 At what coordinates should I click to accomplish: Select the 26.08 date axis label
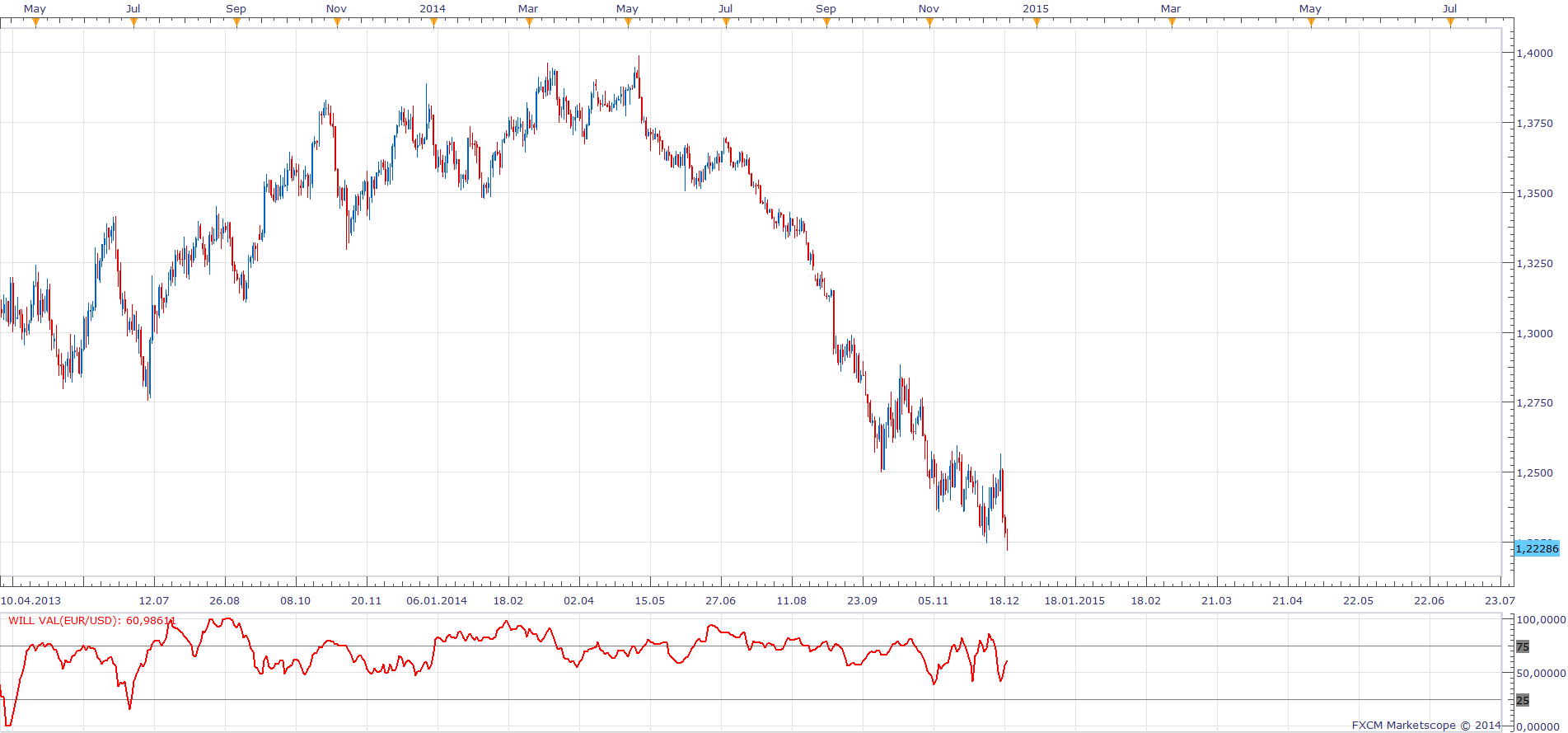[225, 600]
